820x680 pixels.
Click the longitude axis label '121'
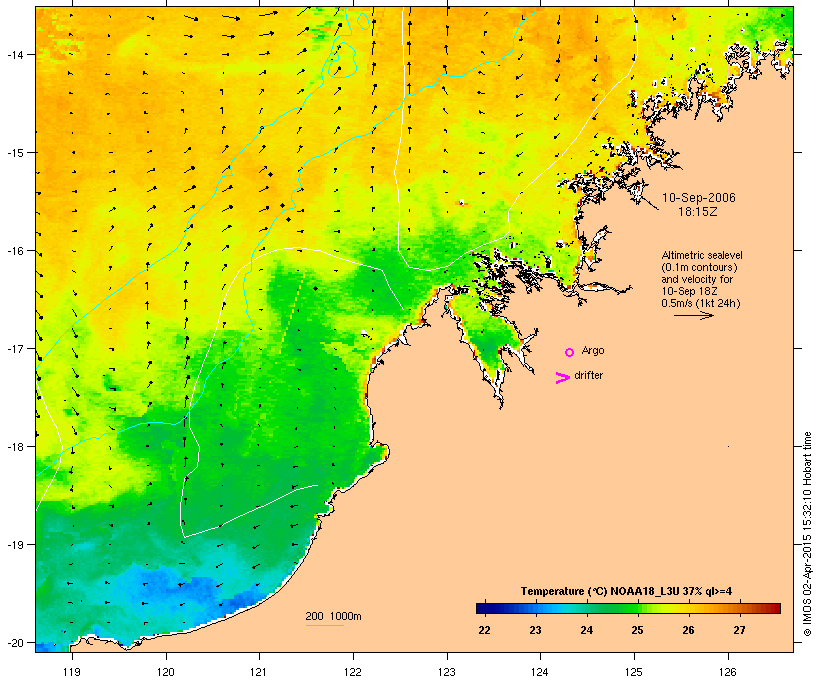pos(259,672)
